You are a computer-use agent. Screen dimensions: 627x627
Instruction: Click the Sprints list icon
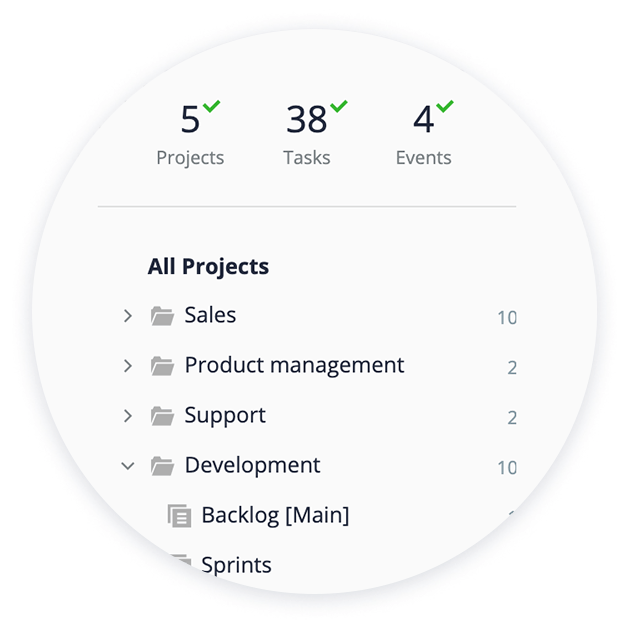point(179,562)
